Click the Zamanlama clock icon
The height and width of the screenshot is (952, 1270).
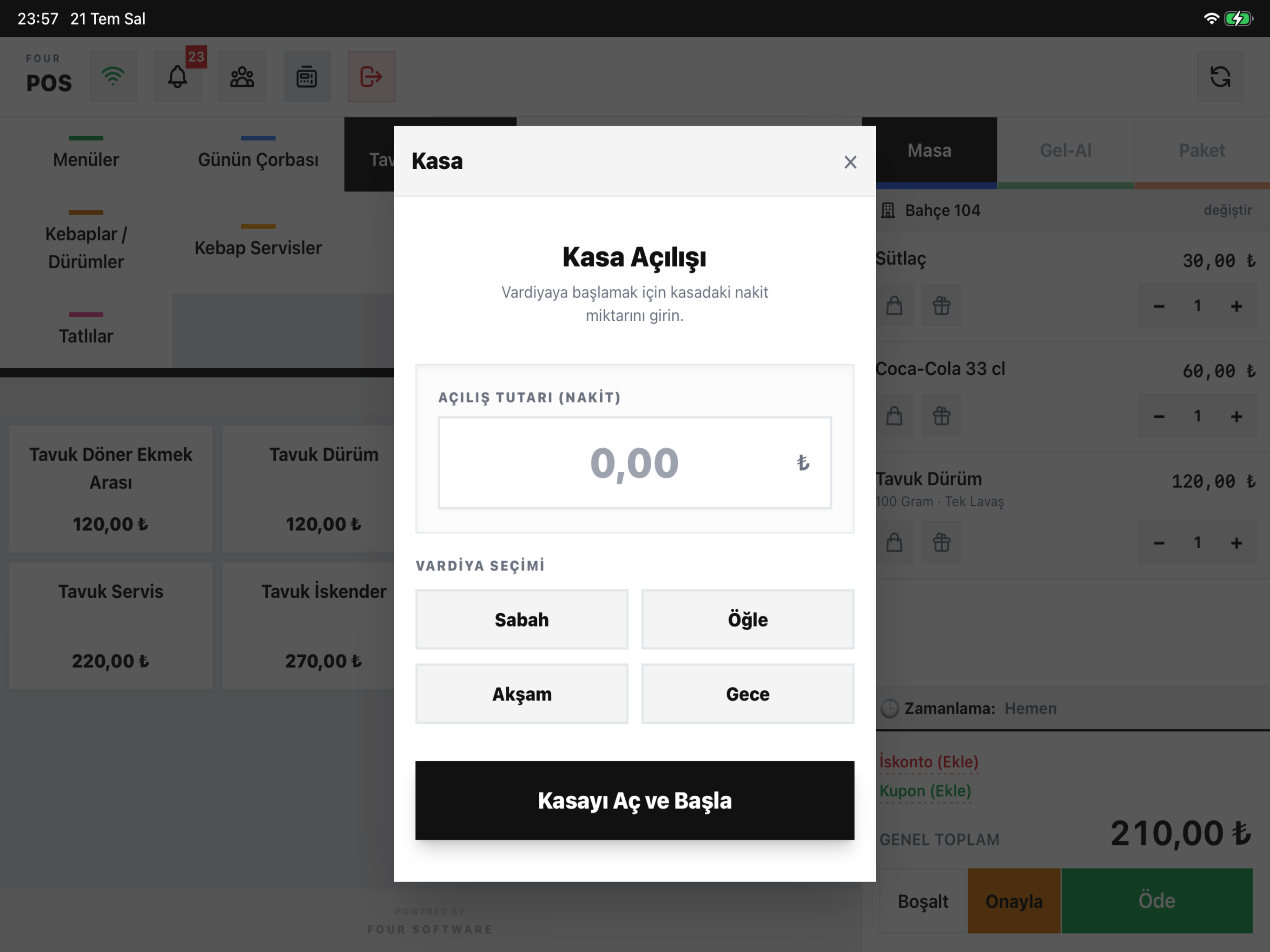[x=889, y=708]
